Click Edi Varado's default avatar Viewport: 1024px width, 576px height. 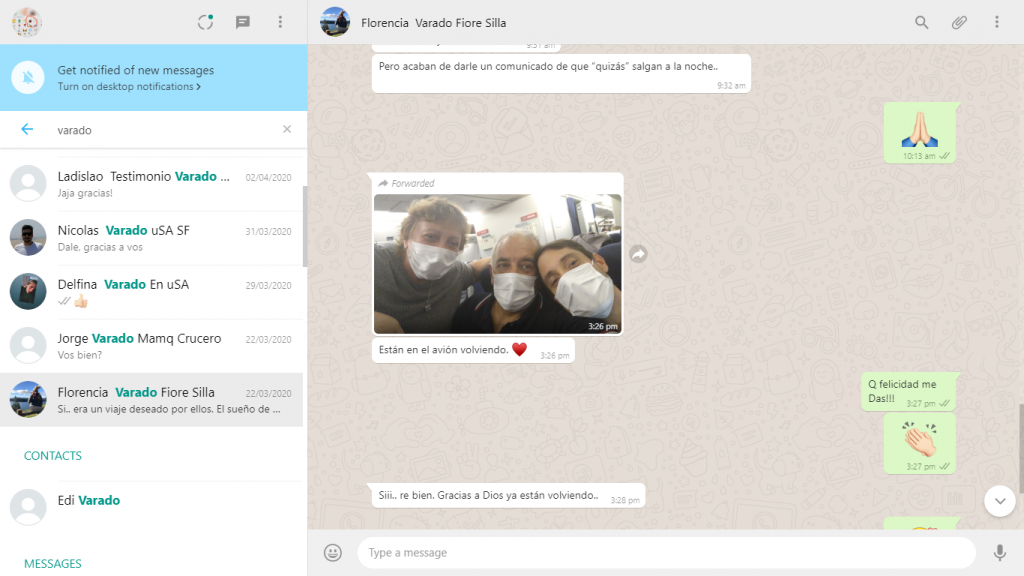28,507
